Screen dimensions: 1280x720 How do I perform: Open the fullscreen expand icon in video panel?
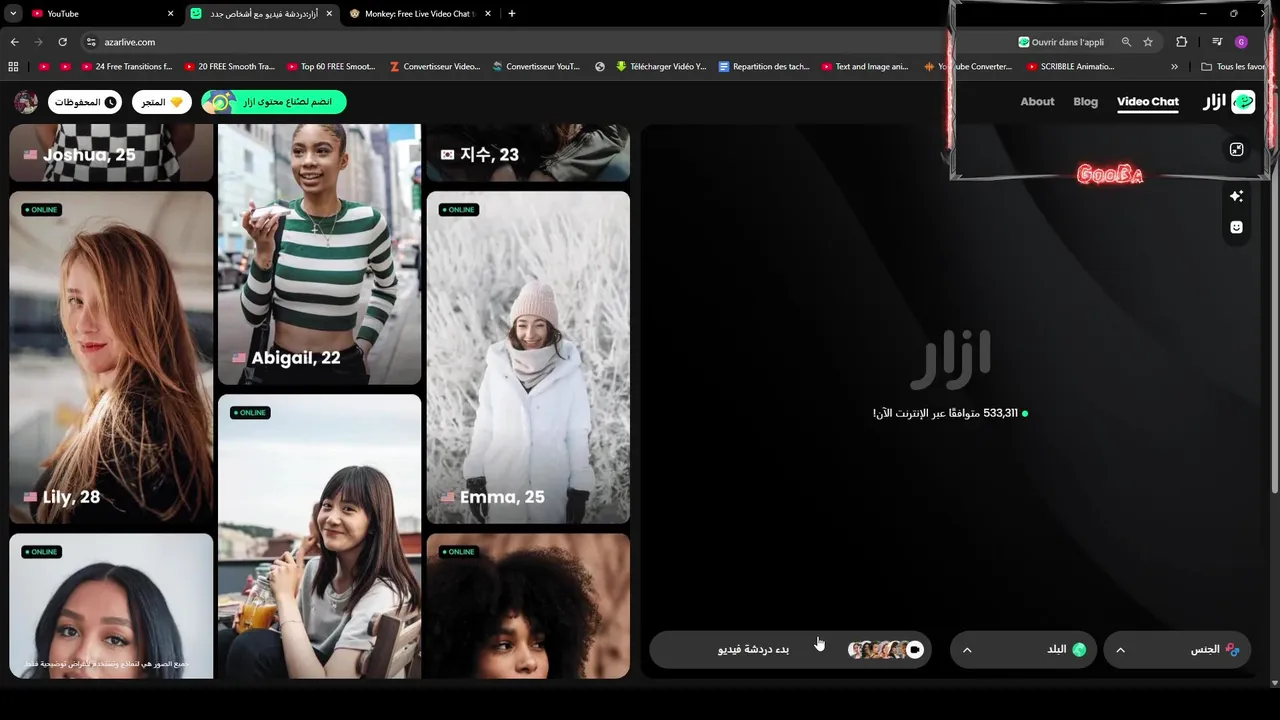pos(1236,149)
